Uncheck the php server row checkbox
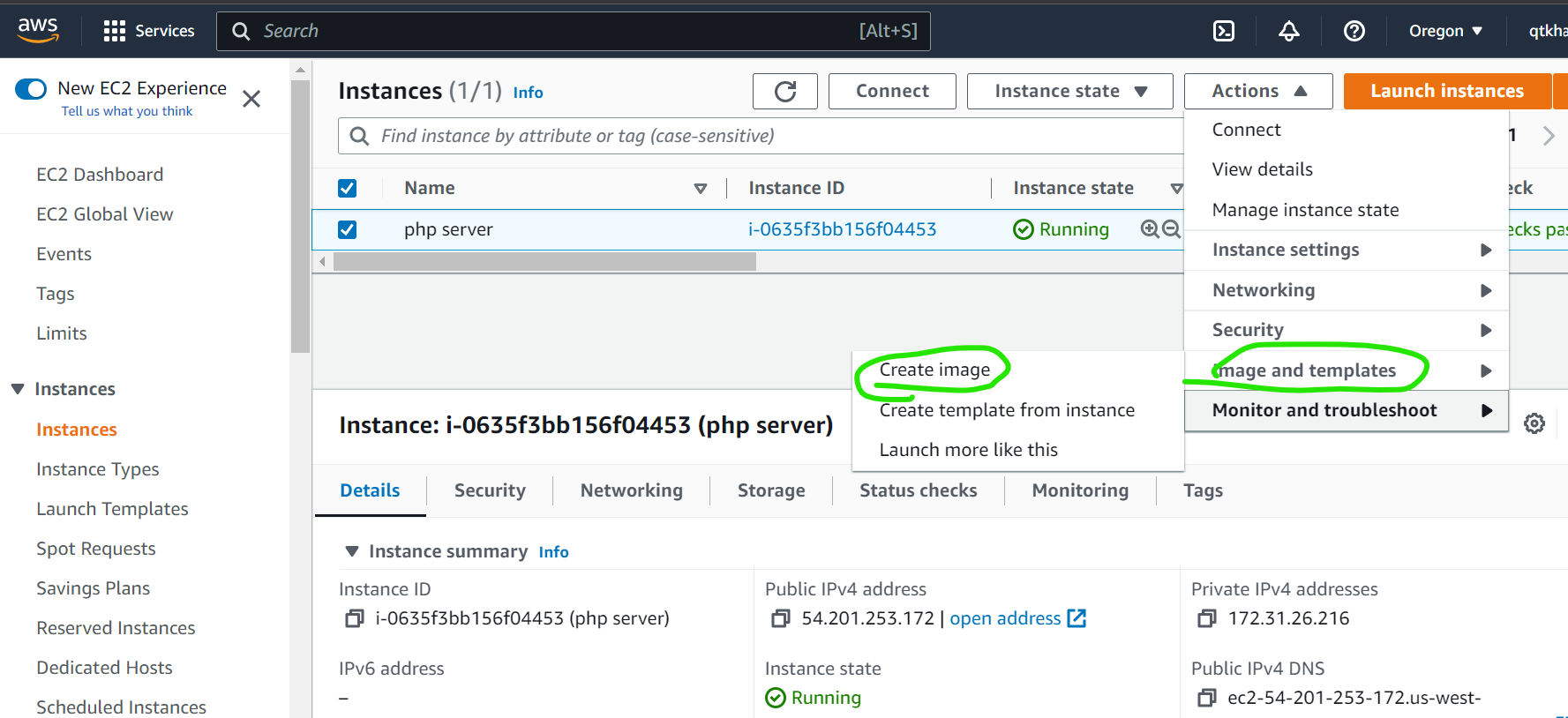The width and height of the screenshot is (1568, 718). [x=348, y=229]
